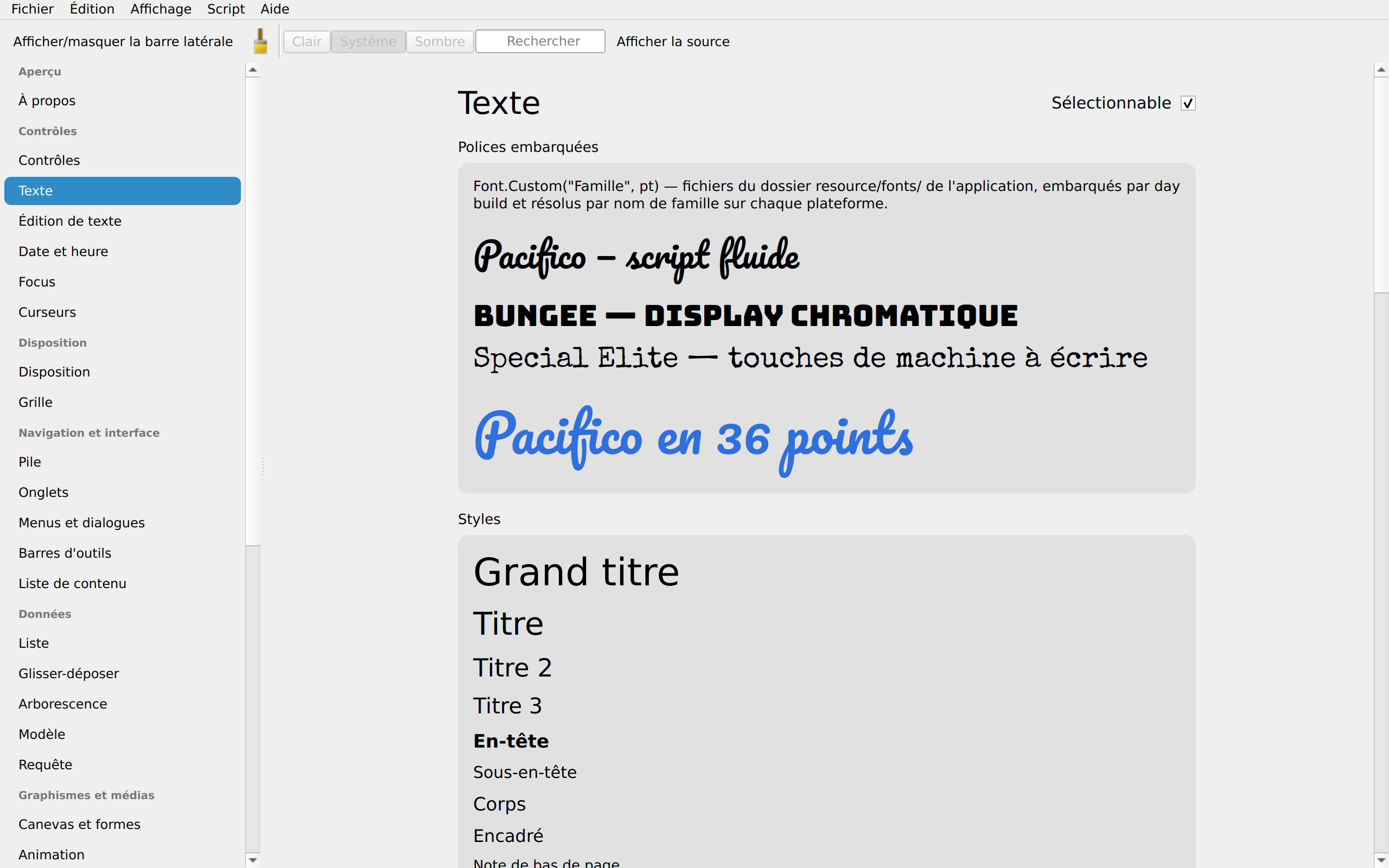1389x868 pixels.
Task: Select Contrôles in the sidebar
Action: [x=122, y=160]
